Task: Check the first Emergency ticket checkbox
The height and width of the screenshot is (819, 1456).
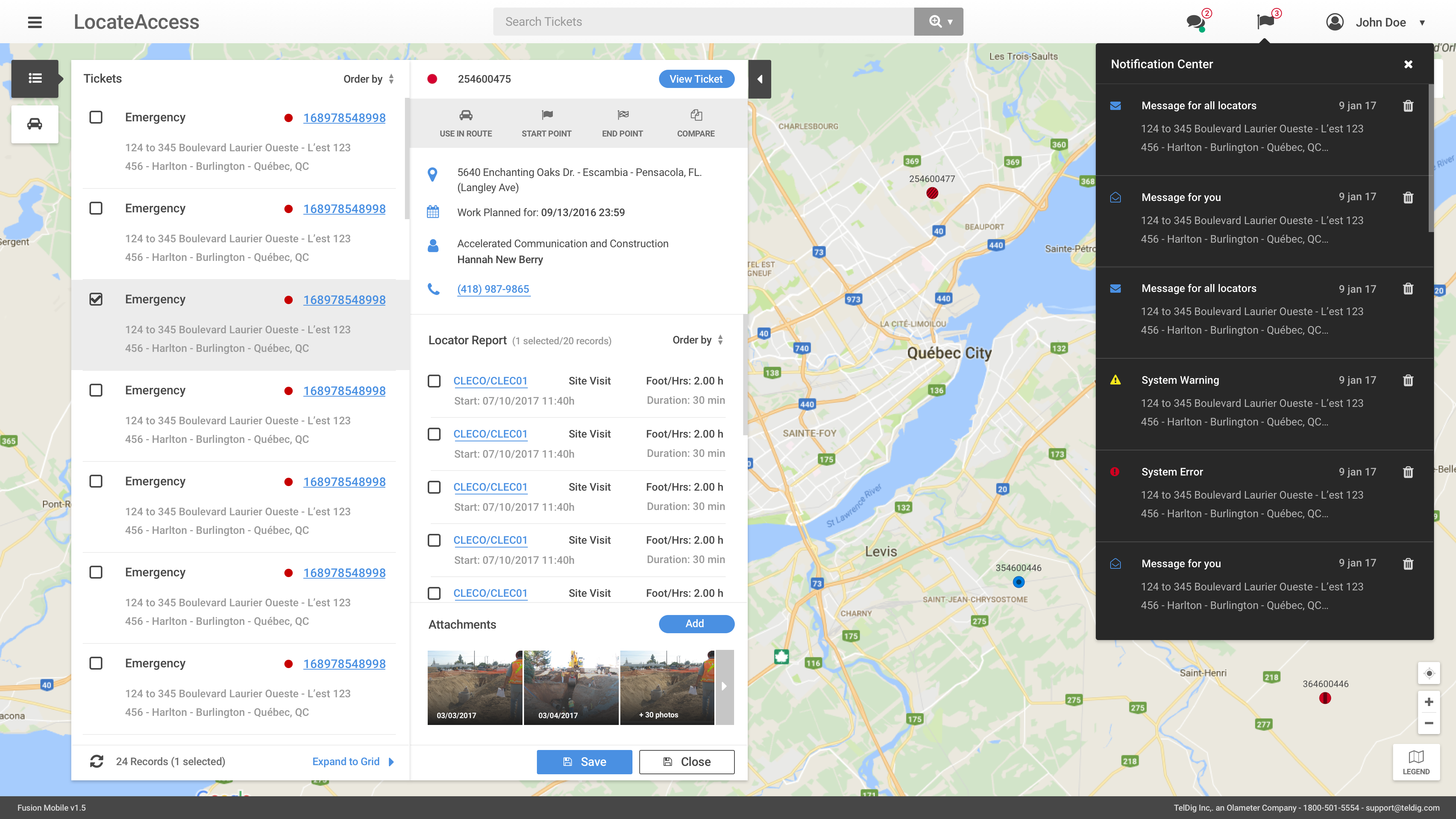Action: click(x=96, y=117)
